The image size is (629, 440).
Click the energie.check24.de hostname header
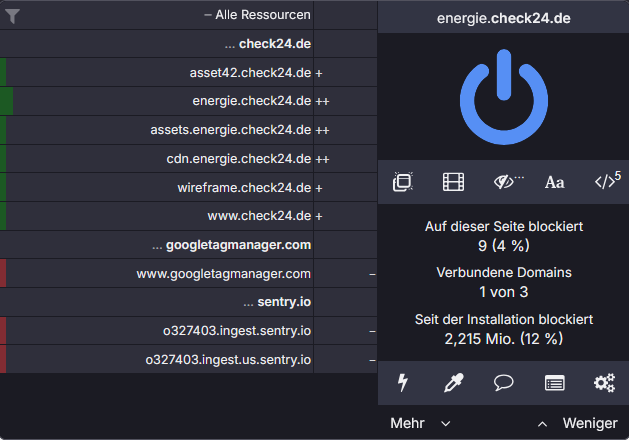click(503, 18)
